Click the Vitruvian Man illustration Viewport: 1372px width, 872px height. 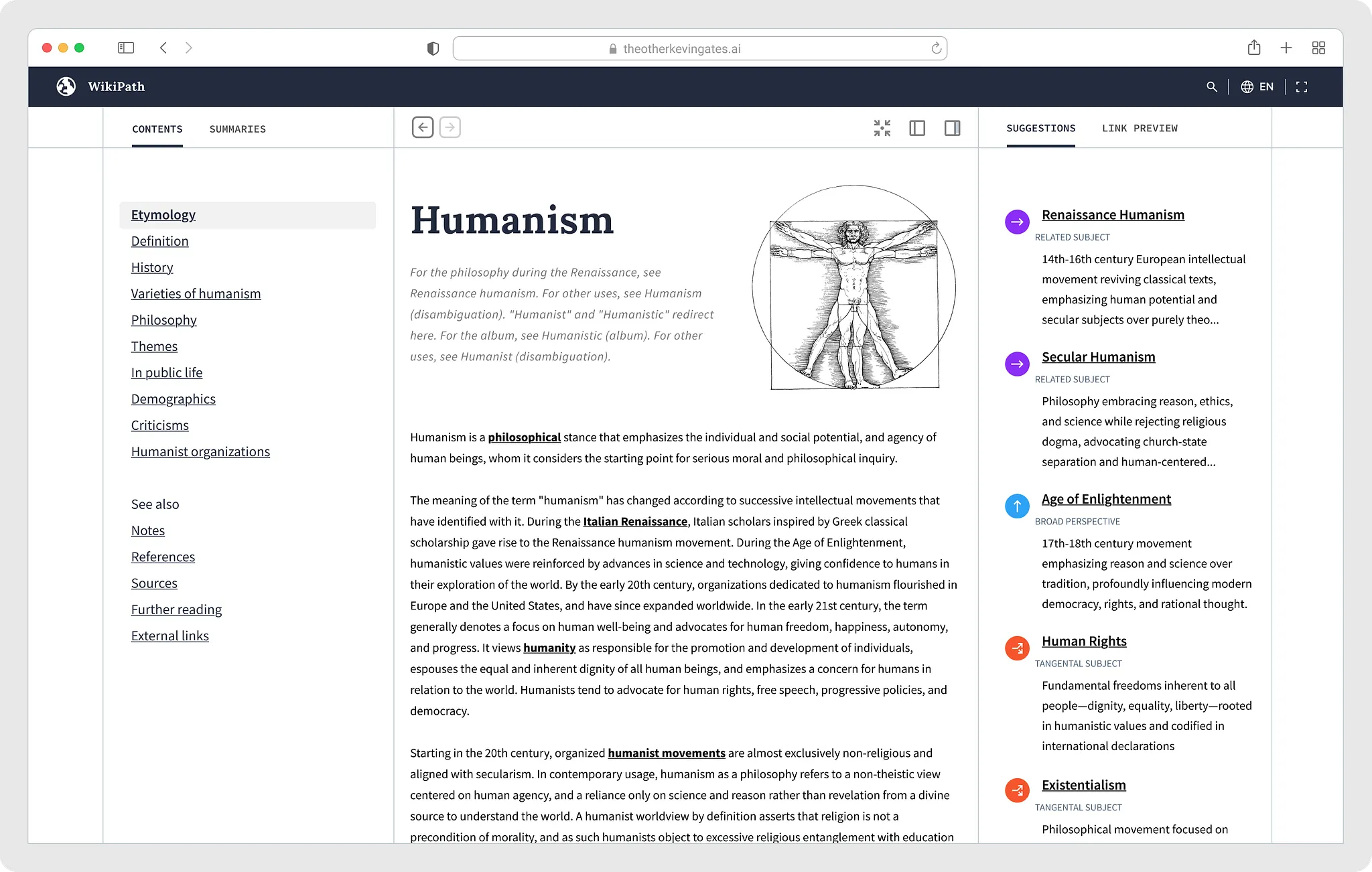coord(853,288)
